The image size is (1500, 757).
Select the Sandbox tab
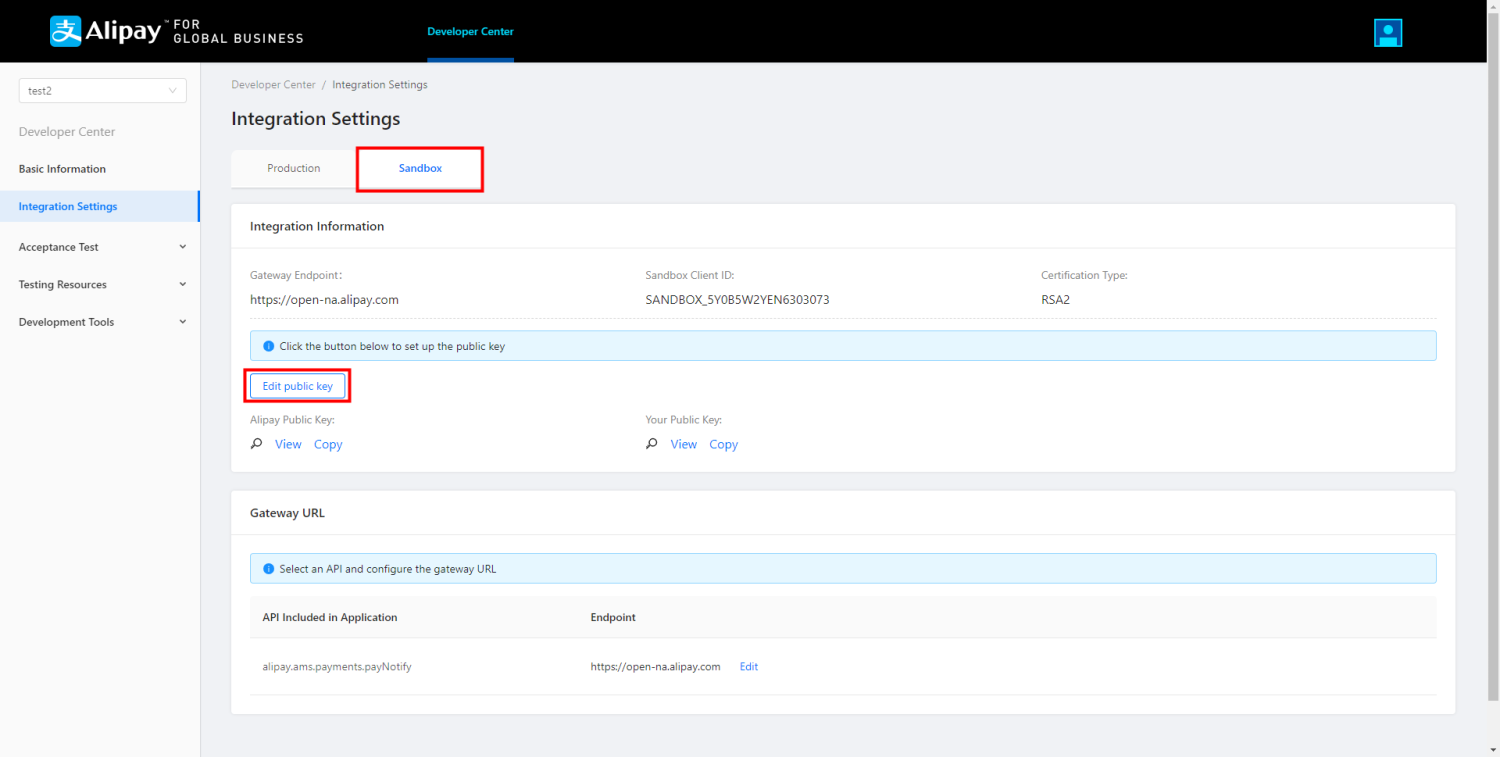420,169
